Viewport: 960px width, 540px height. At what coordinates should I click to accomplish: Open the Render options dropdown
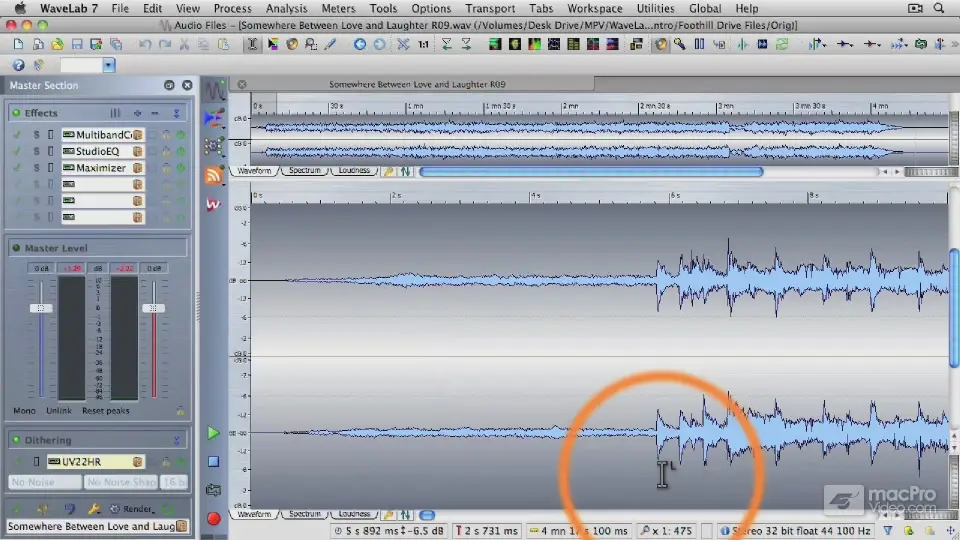click(132, 509)
